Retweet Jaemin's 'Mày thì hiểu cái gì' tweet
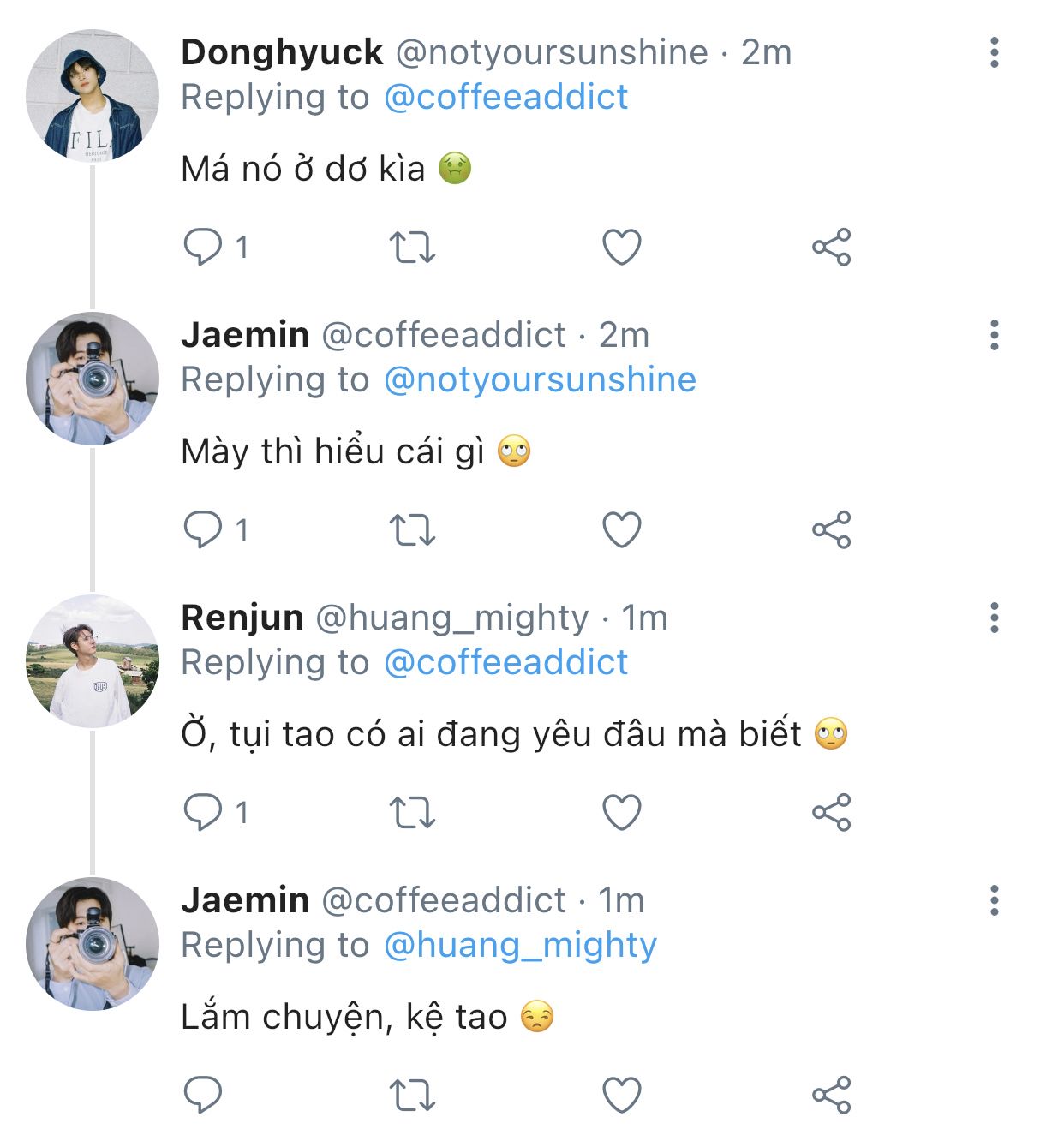Viewport: 1064px width, 1135px height. pyautogui.click(x=412, y=529)
